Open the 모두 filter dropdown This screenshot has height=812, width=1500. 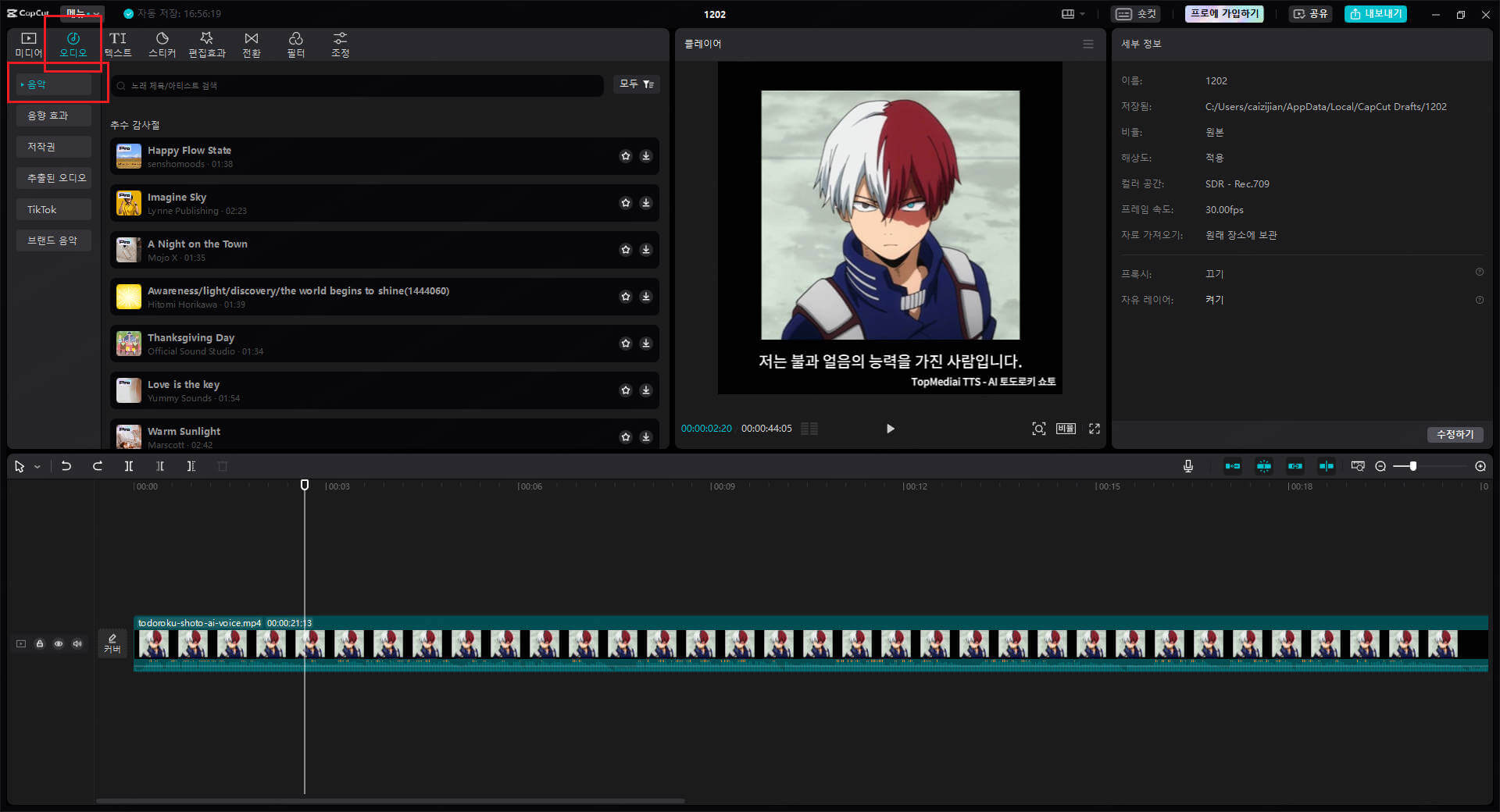[637, 84]
